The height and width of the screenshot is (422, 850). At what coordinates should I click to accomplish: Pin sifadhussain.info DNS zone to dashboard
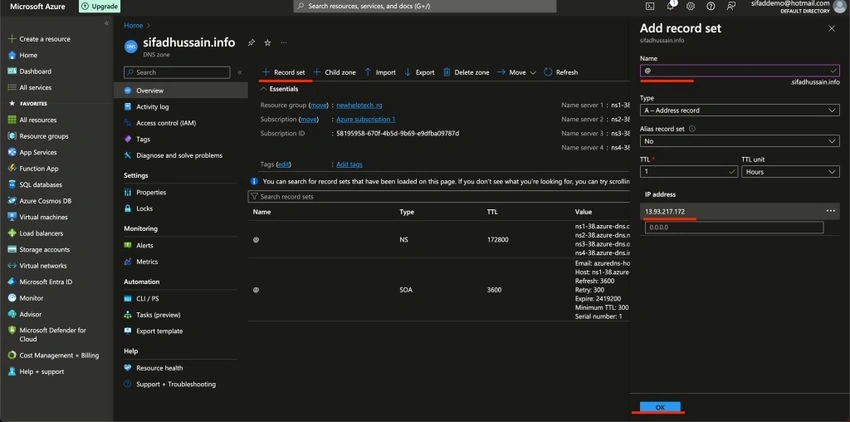[x=251, y=42]
